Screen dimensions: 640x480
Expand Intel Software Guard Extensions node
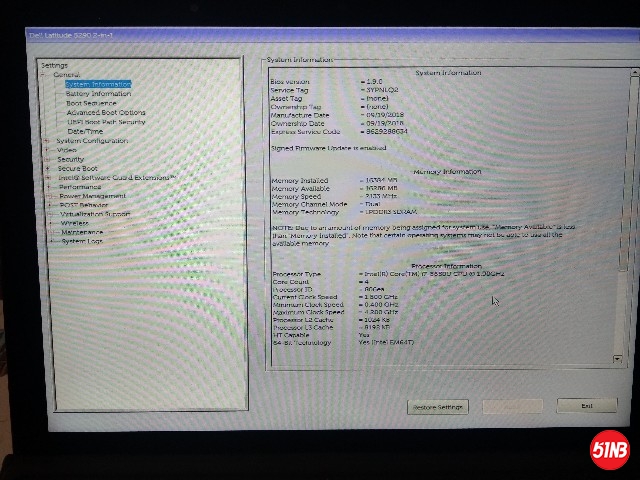tap(48, 178)
